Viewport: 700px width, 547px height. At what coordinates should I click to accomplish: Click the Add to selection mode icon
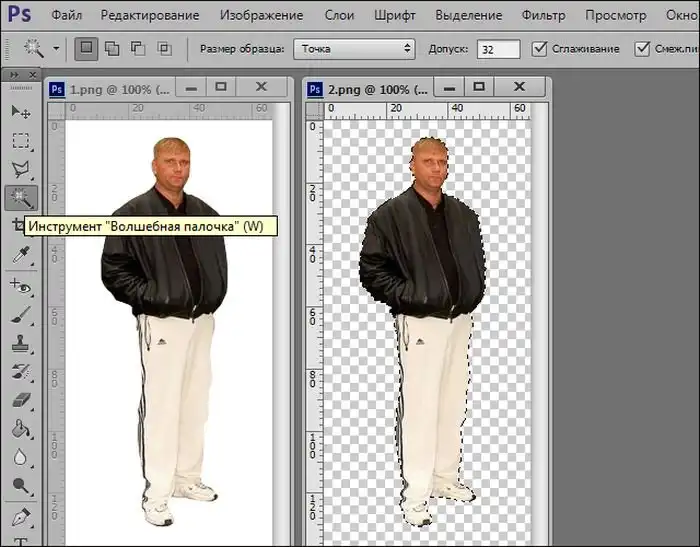pos(112,48)
